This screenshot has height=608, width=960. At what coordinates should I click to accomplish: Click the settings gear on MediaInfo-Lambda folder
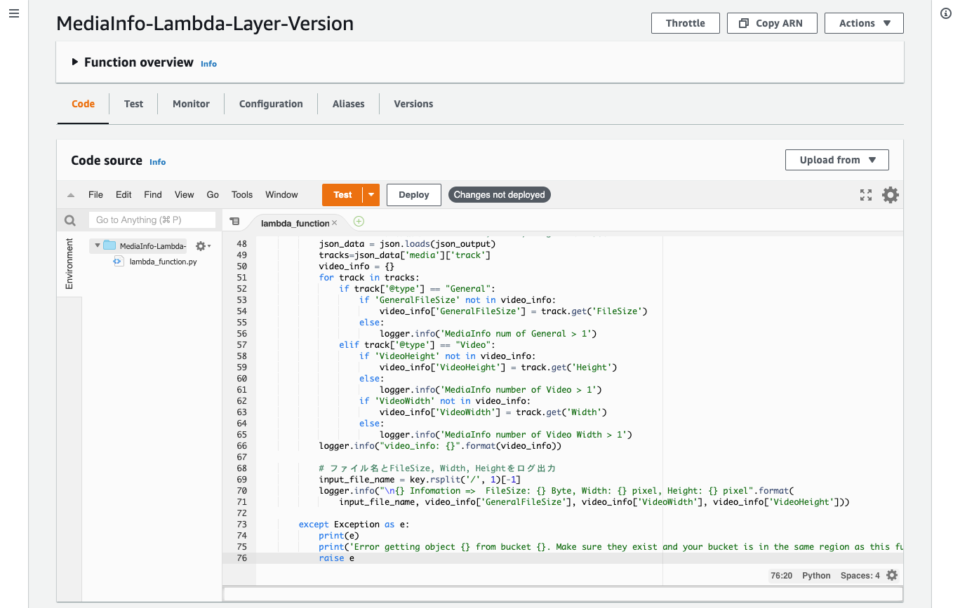point(200,245)
